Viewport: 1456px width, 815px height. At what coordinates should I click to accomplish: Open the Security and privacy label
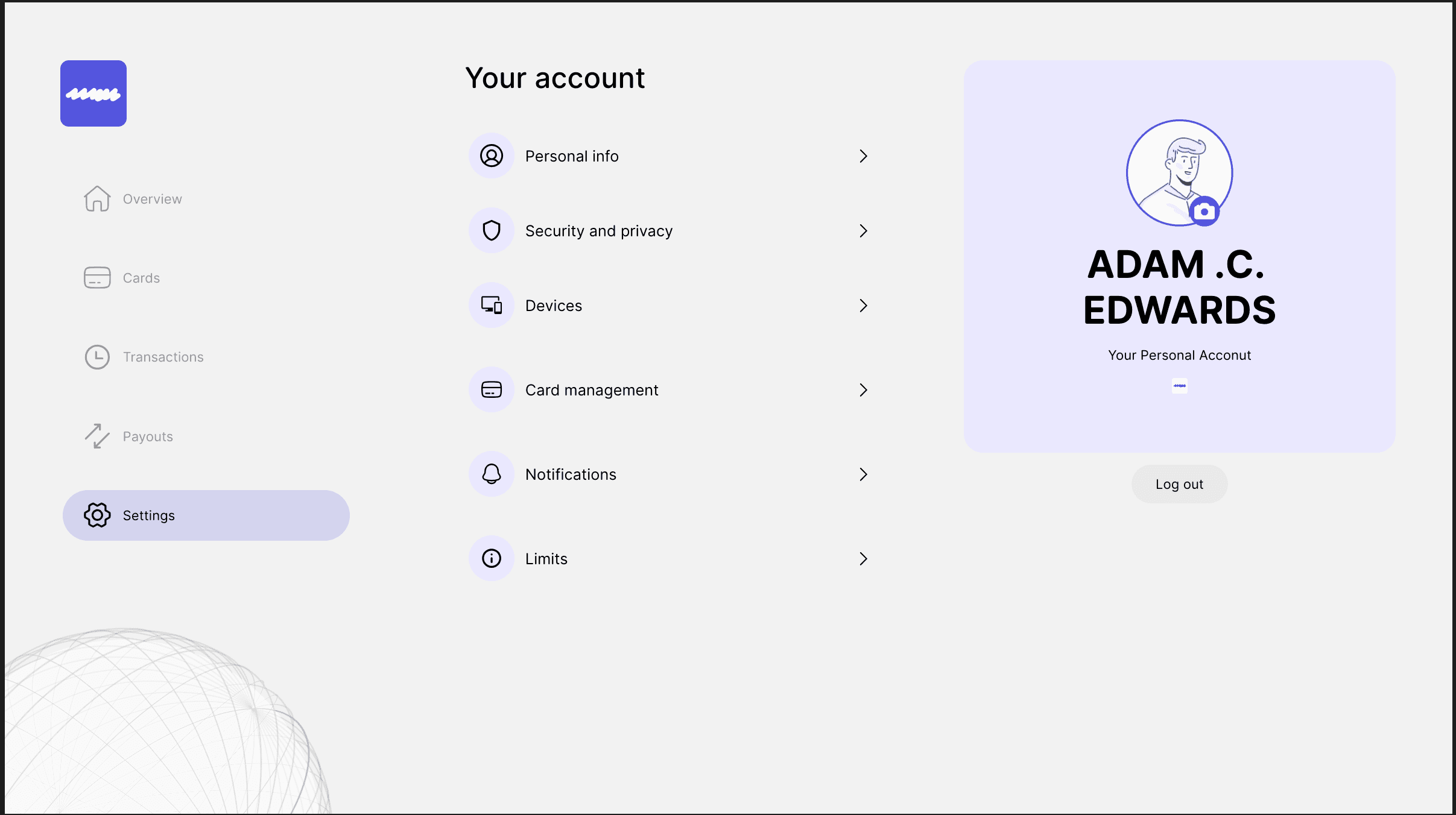pyautogui.click(x=598, y=231)
